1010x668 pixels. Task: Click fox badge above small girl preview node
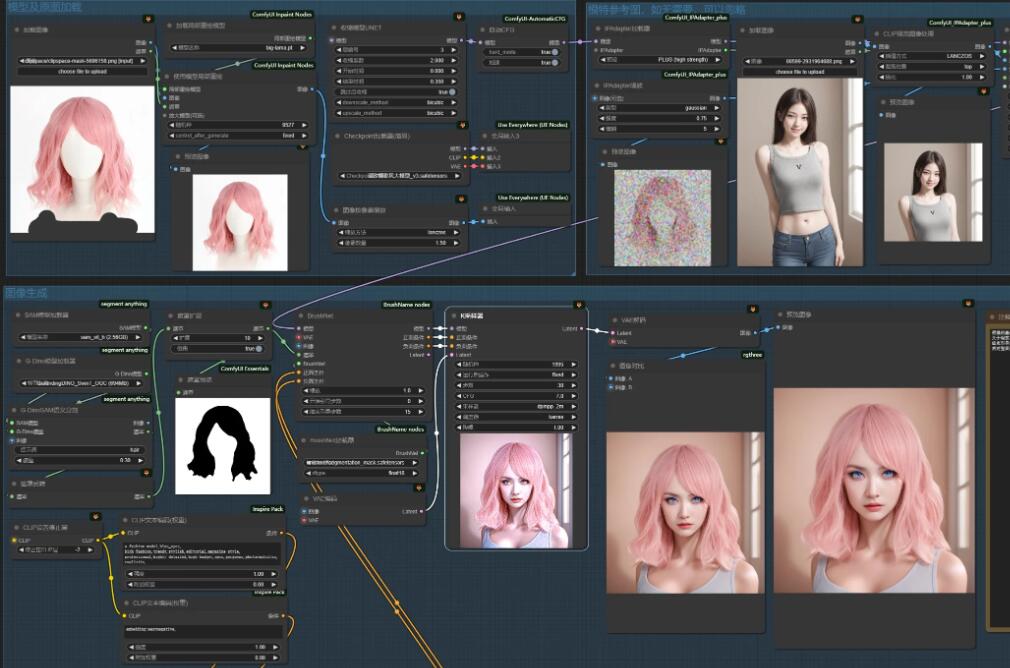coord(984,91)
